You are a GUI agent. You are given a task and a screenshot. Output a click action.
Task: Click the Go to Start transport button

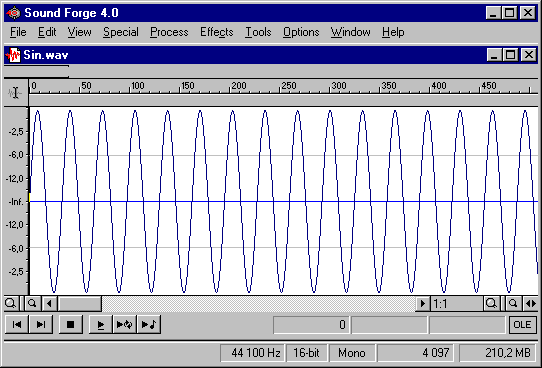tap(17, 324)
